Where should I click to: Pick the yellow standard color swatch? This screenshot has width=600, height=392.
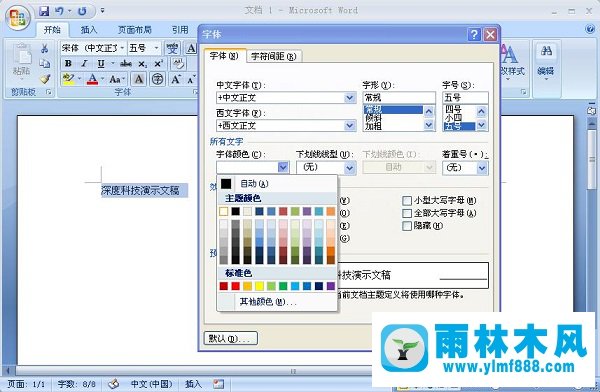point(259,286)
